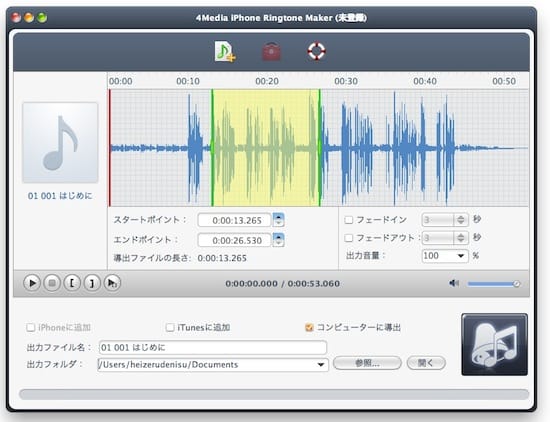550x422 pixels.
Task: Click the fade-out seconds value field
Action: [438, 238]
